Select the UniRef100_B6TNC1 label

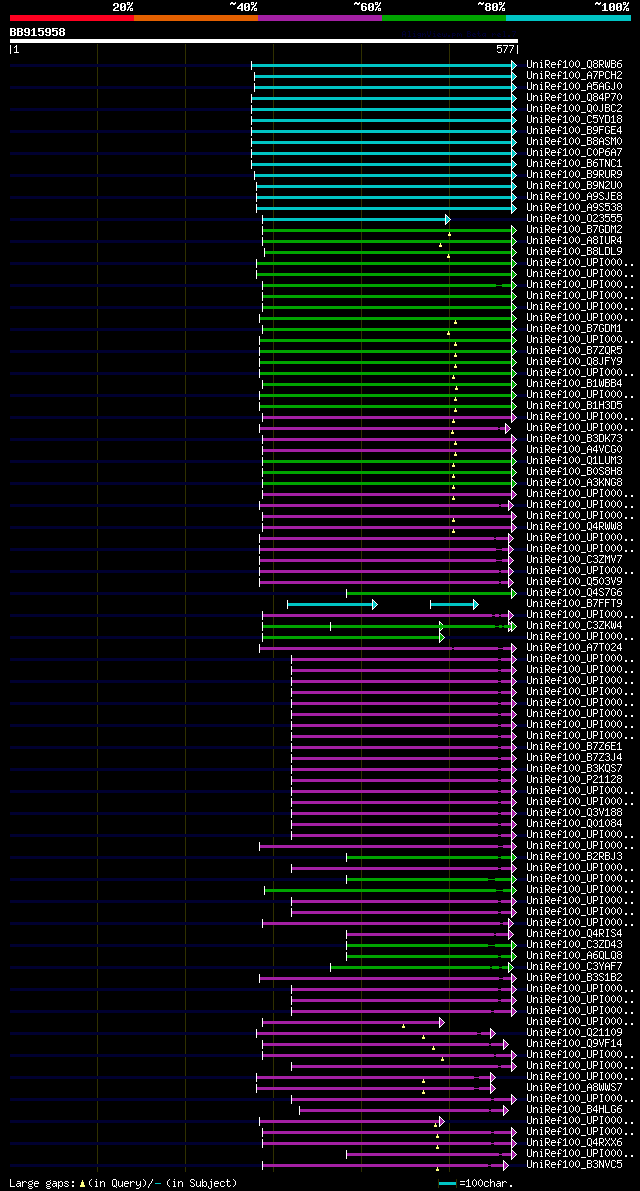point(574,164)
